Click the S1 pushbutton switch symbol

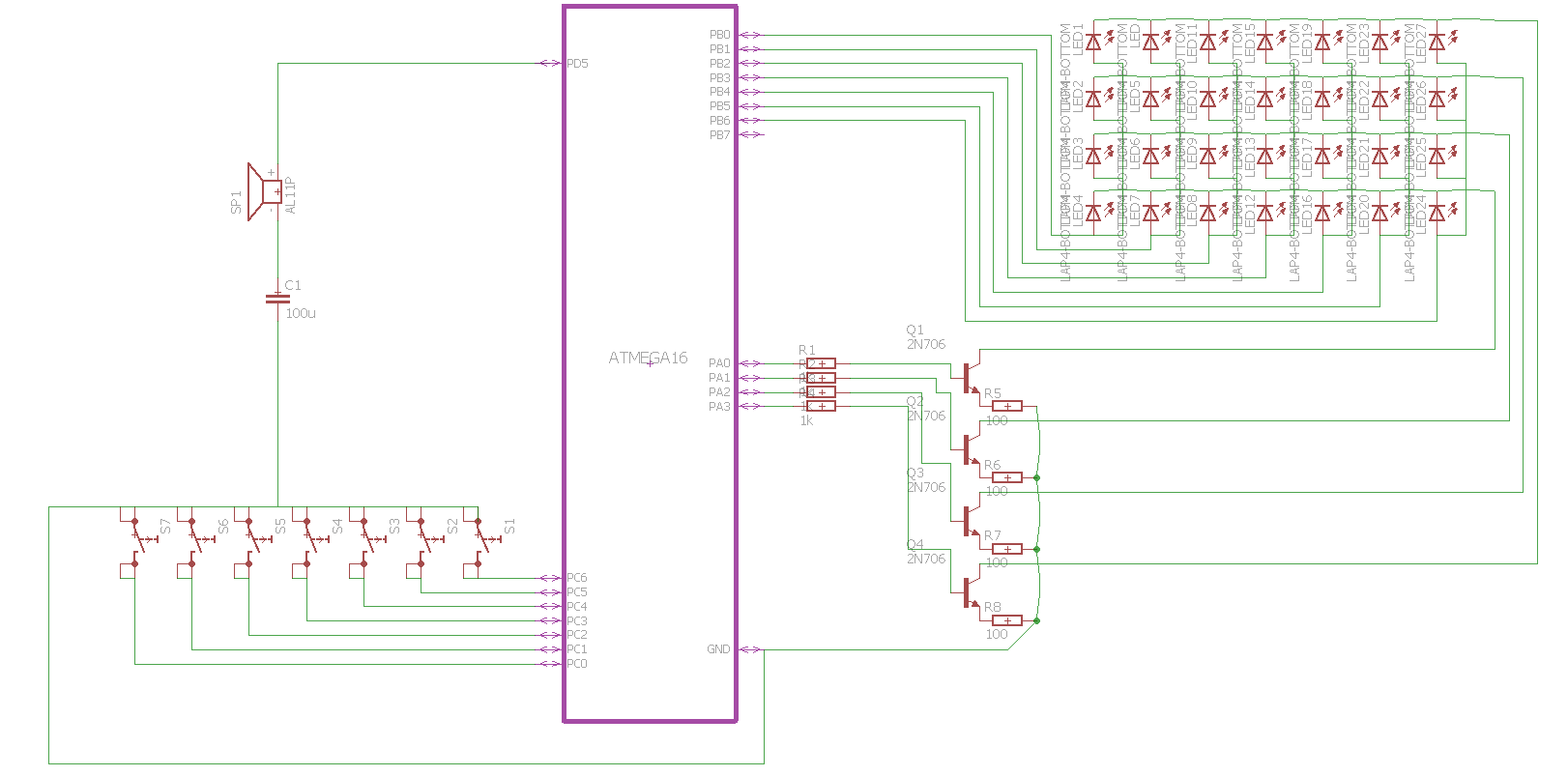486,542
